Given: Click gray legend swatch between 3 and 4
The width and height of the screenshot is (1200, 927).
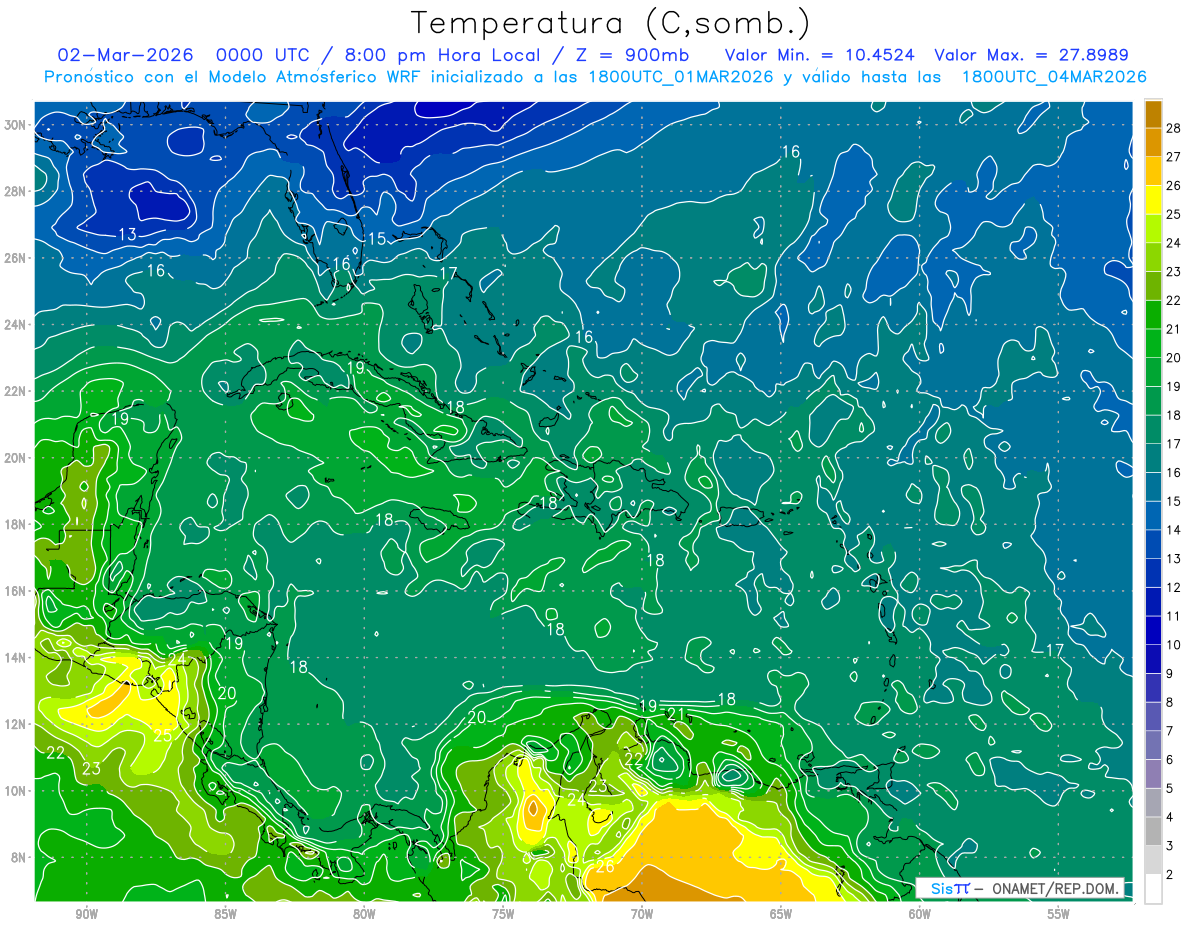Looking at the screenshot, I should (x=1153, y=831).
